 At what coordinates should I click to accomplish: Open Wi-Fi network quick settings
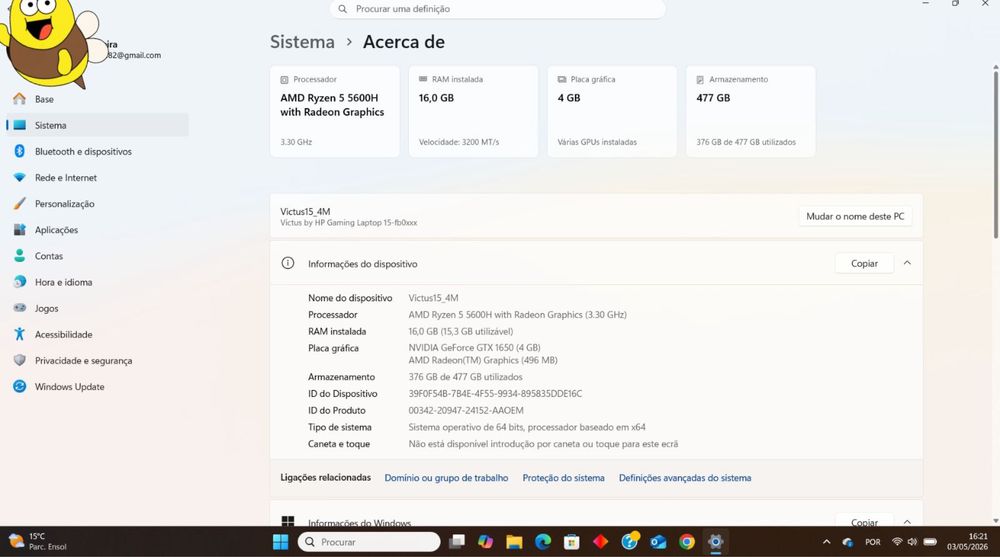(x=897, y=542)
